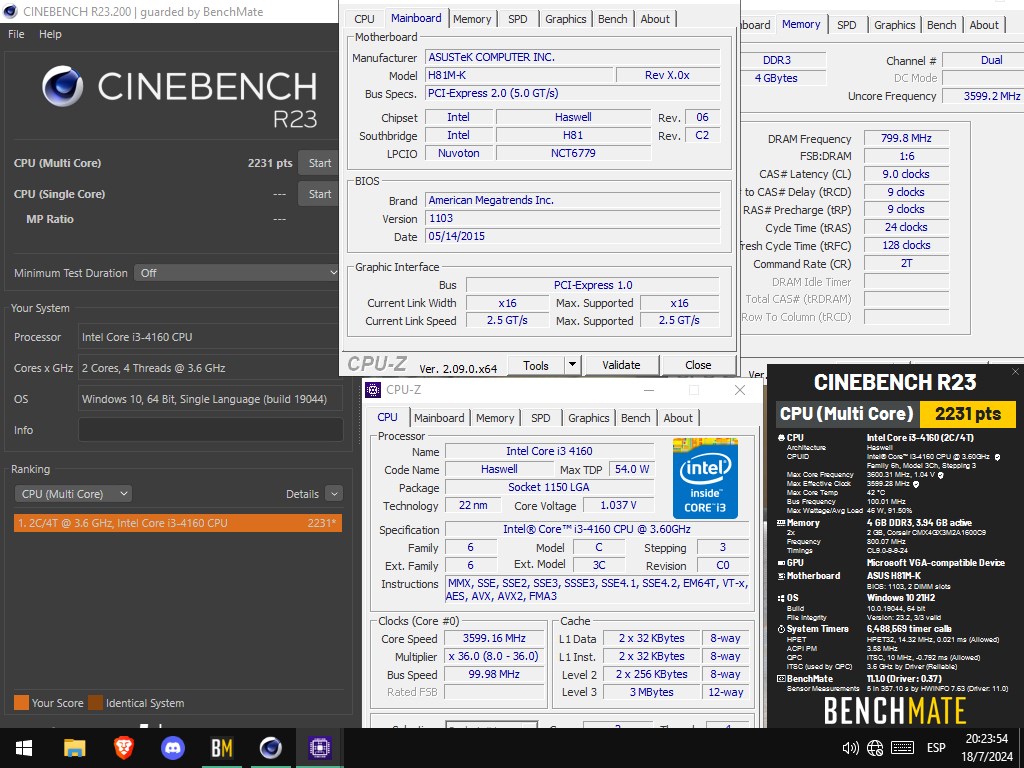Open Cinebench Help menu
Viewport: 1024px width, 768px height.
click(x=50, y=34)
